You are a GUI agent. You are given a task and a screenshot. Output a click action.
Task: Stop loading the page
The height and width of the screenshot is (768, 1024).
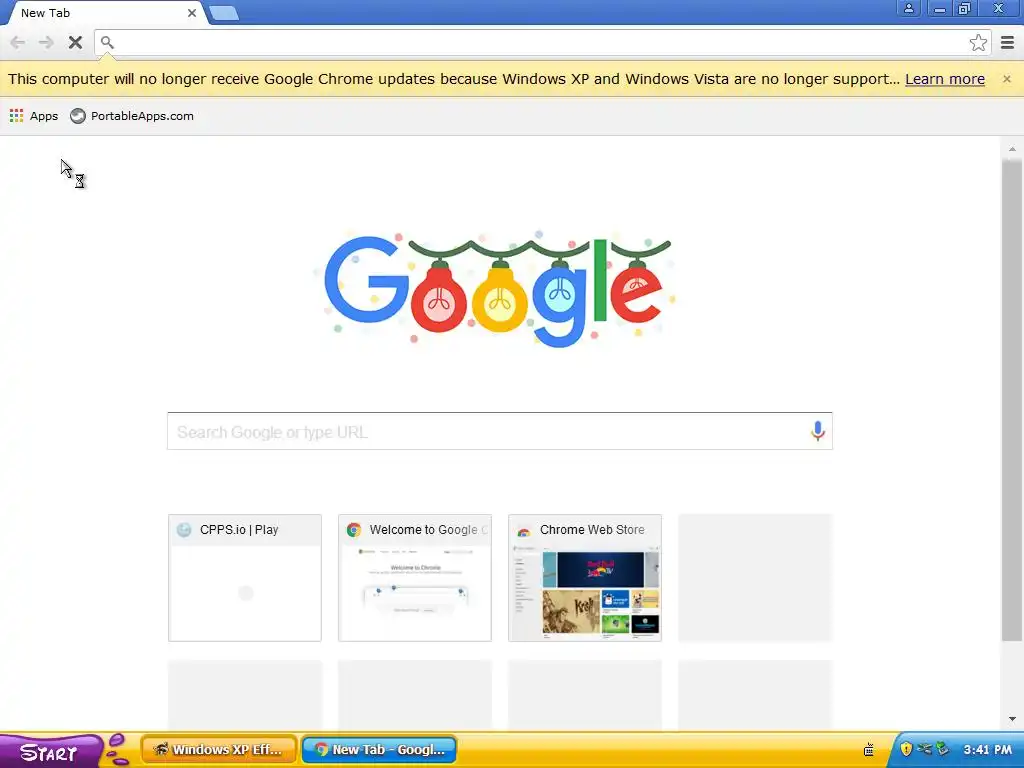click(x=75, y=42)
